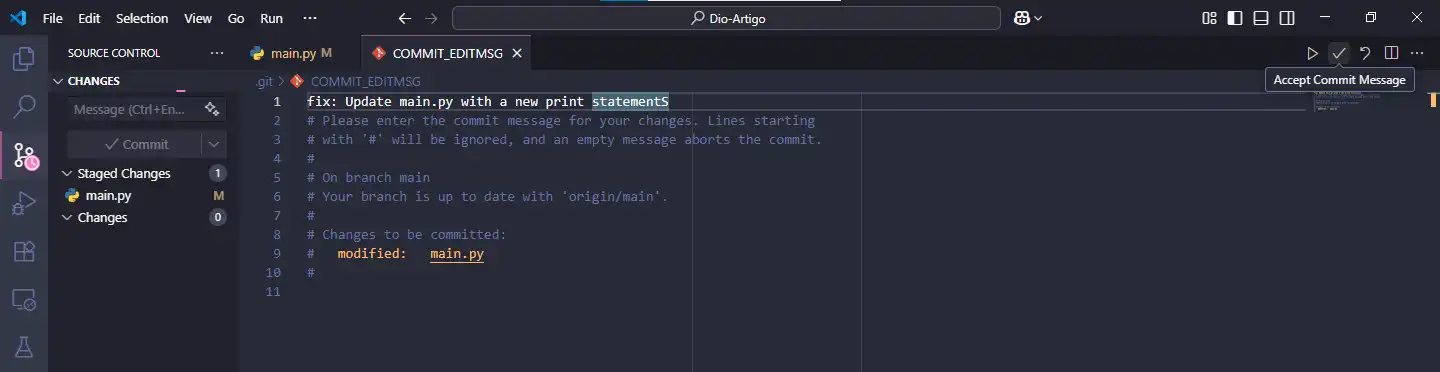Click the M status on staged main.py
Screen dimensions: 1440x372
(218, 195)
